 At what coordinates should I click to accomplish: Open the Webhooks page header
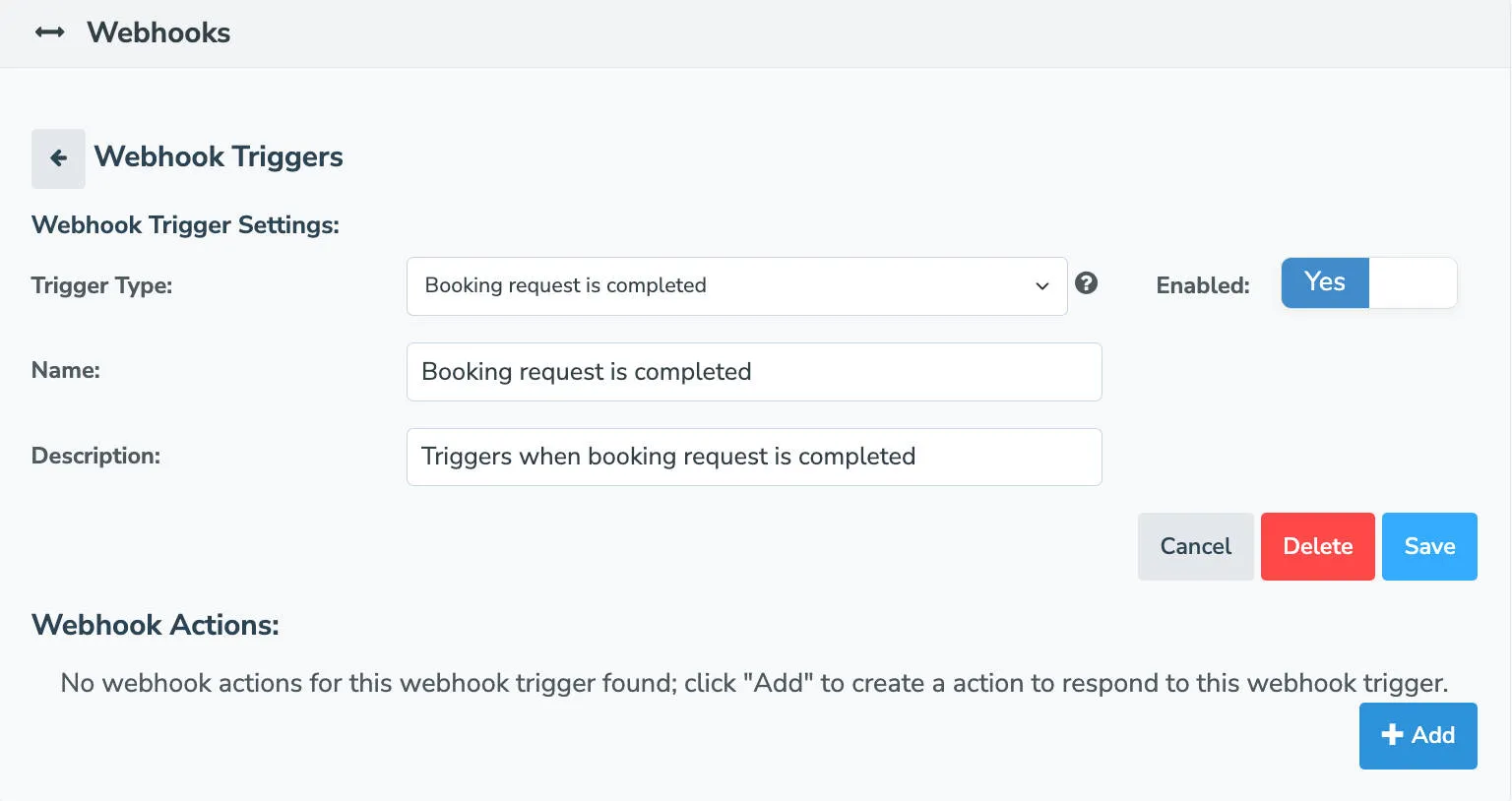tap(157, 32)
